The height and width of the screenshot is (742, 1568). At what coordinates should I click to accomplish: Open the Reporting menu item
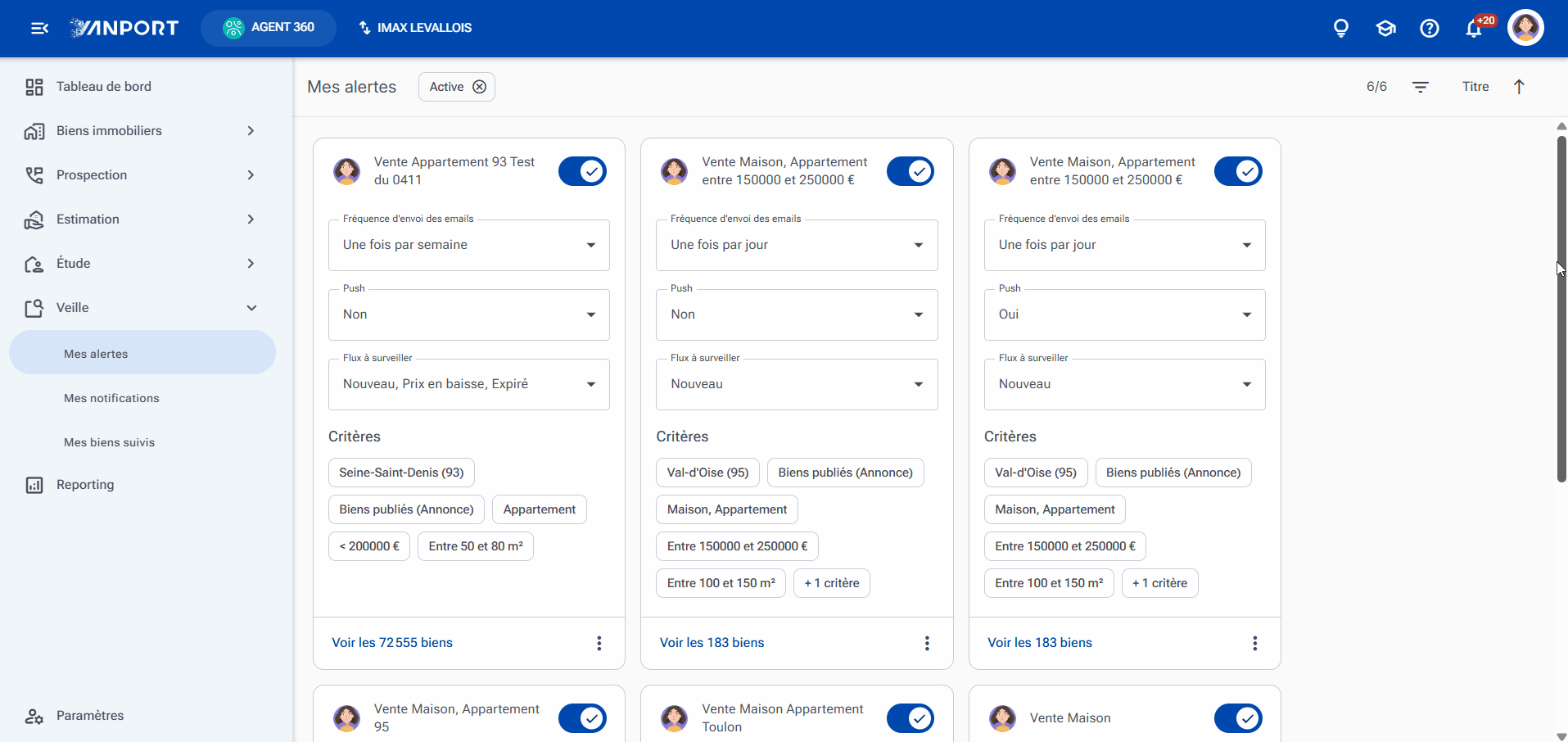tap(85, 485)
